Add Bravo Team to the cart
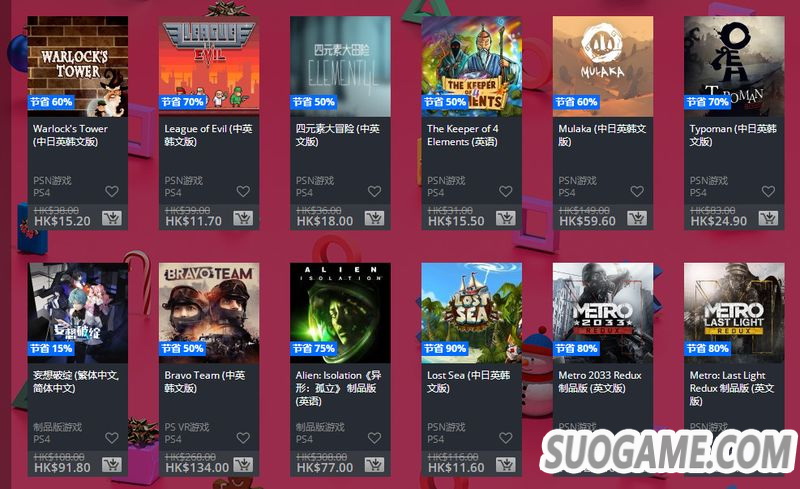 (243, 465)
